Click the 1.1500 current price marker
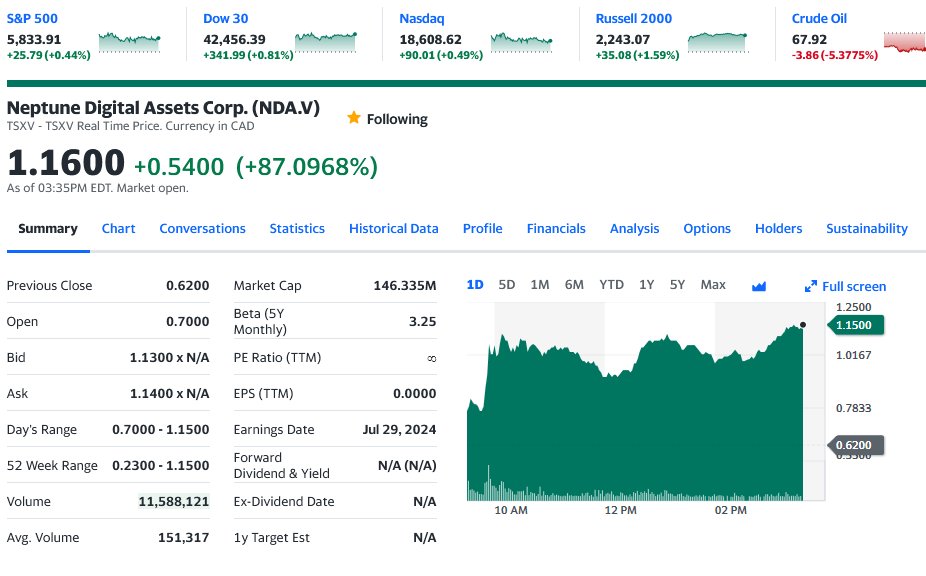The image size is (926, 576). click(856, 325)
